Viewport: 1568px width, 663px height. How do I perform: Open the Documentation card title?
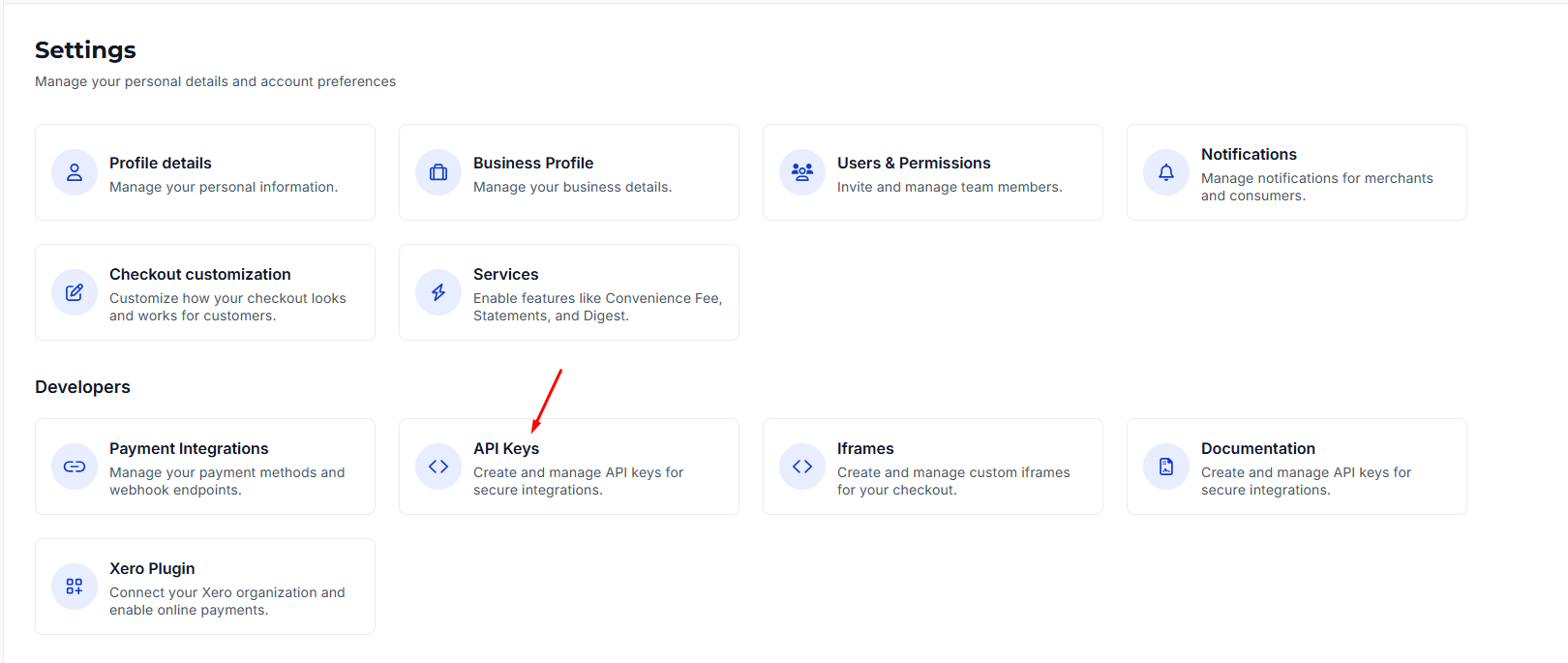click(1258, 448)
